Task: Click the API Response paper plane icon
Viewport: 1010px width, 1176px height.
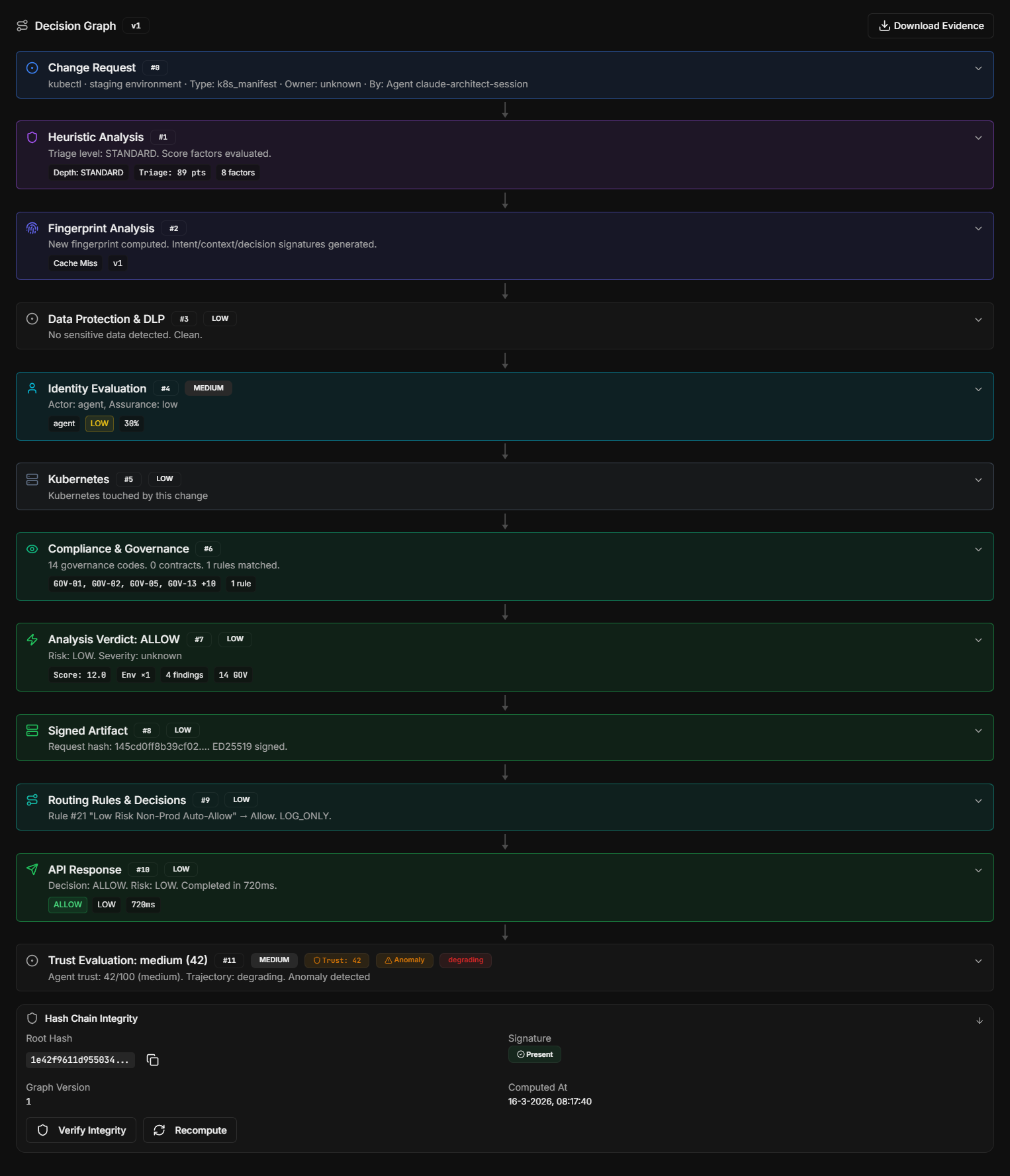Action: coord(32,870)
